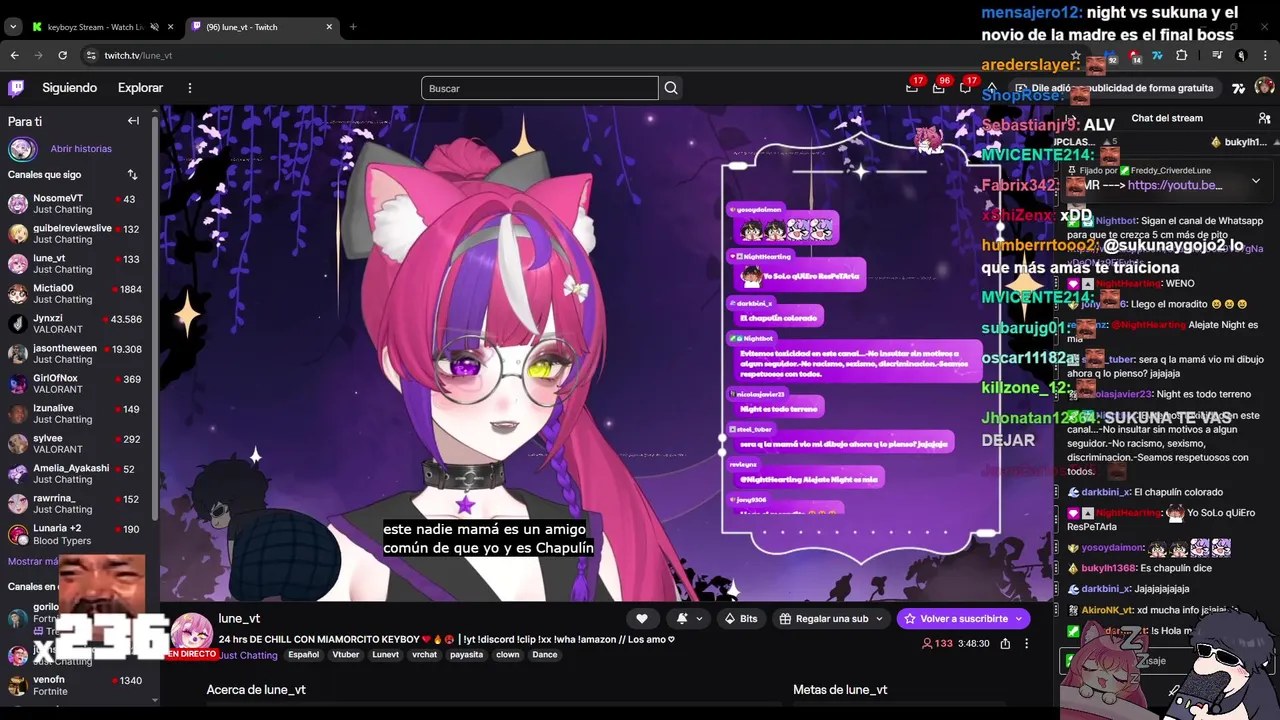Click the Vtuber tag

(346, 655)
